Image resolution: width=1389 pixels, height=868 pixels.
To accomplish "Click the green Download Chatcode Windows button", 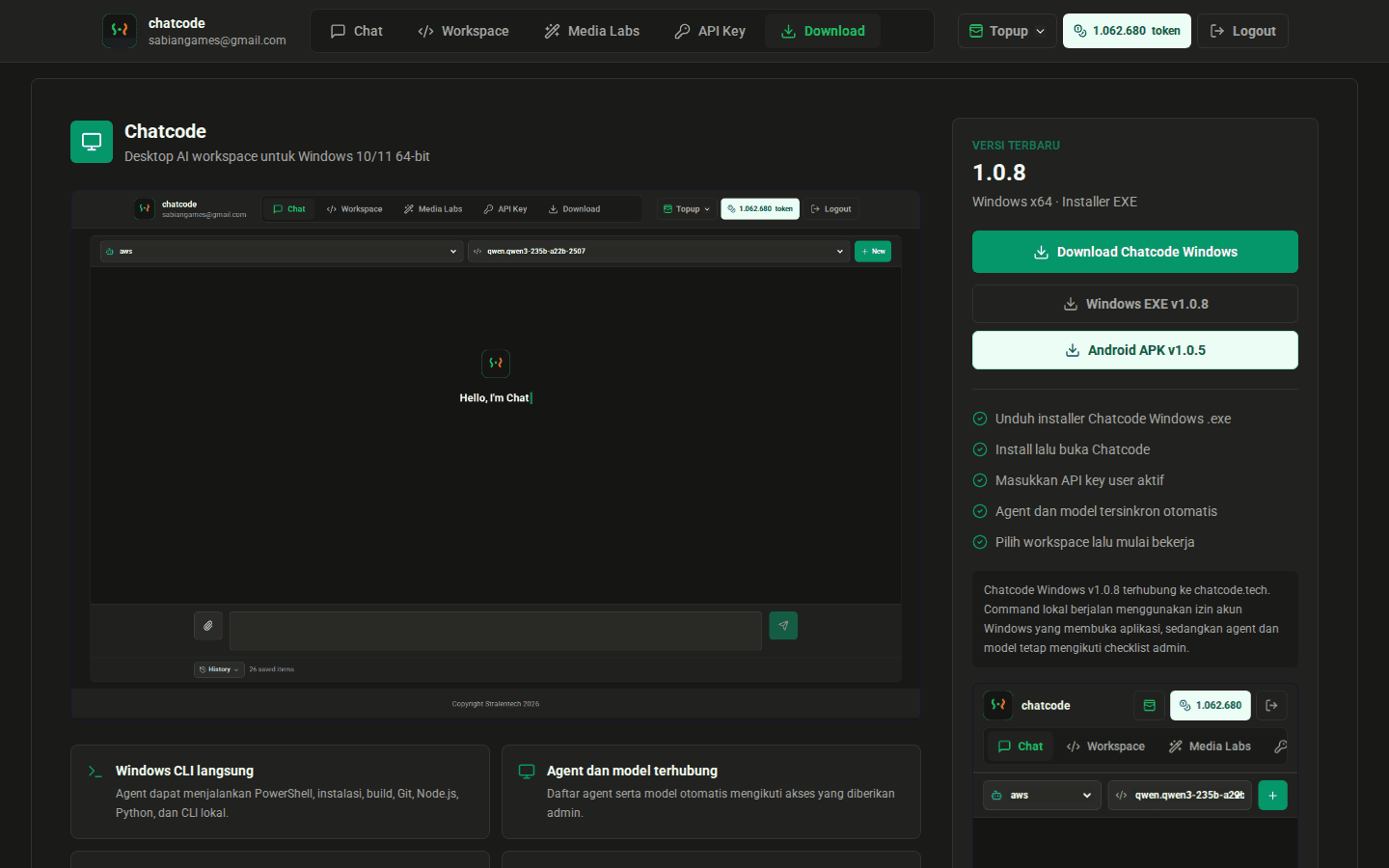I will click(1134, 252).
